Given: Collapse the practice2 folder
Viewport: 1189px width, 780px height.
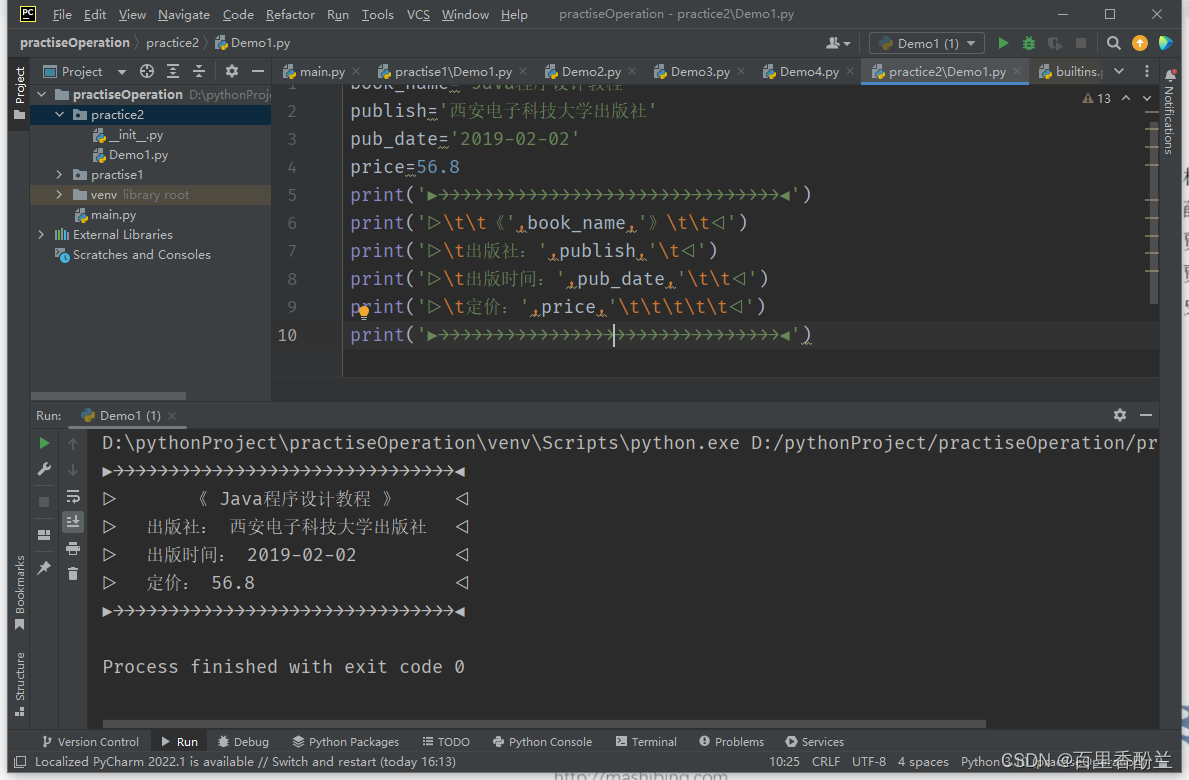Looking at the screenshot, I should coord(59,114).
